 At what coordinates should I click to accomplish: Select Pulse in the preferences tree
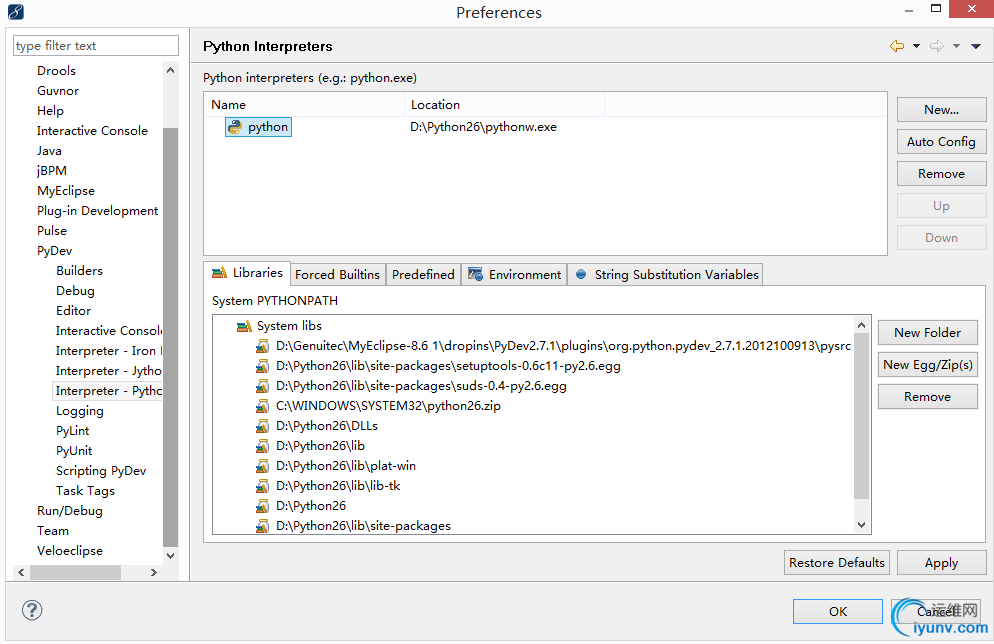click(51, 231)
